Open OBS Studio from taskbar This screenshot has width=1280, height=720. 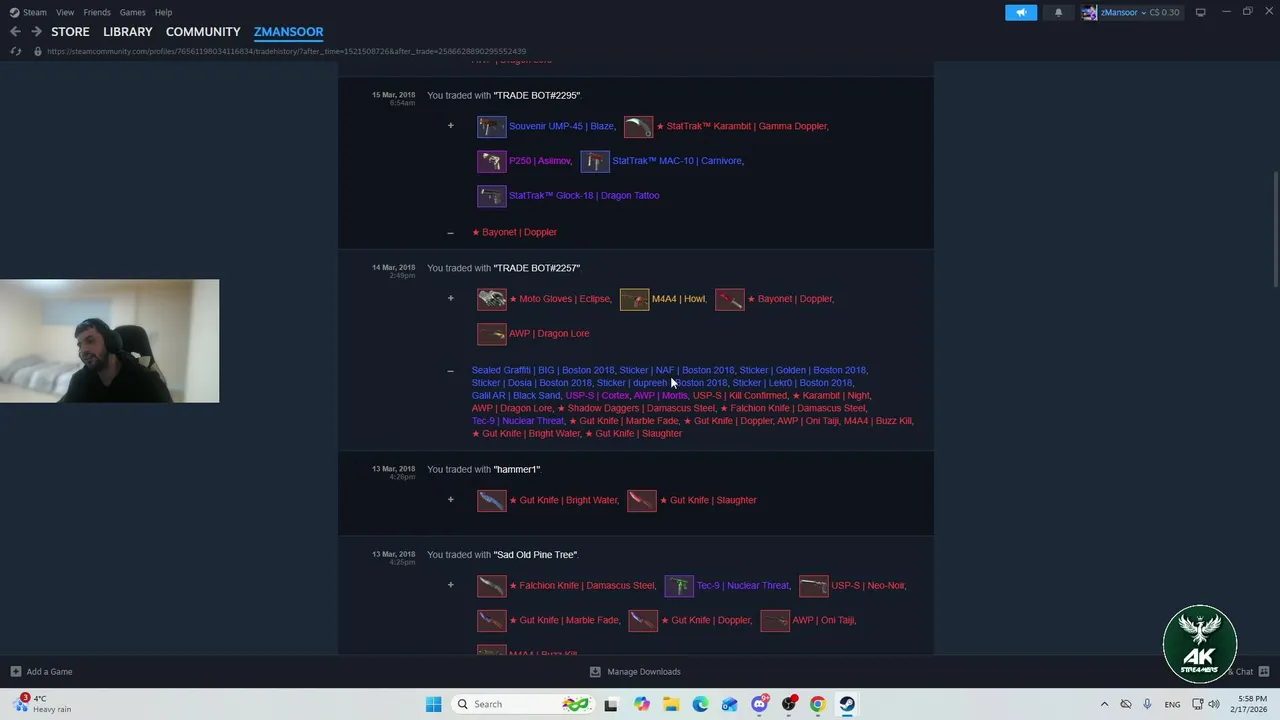coord(788,704)
